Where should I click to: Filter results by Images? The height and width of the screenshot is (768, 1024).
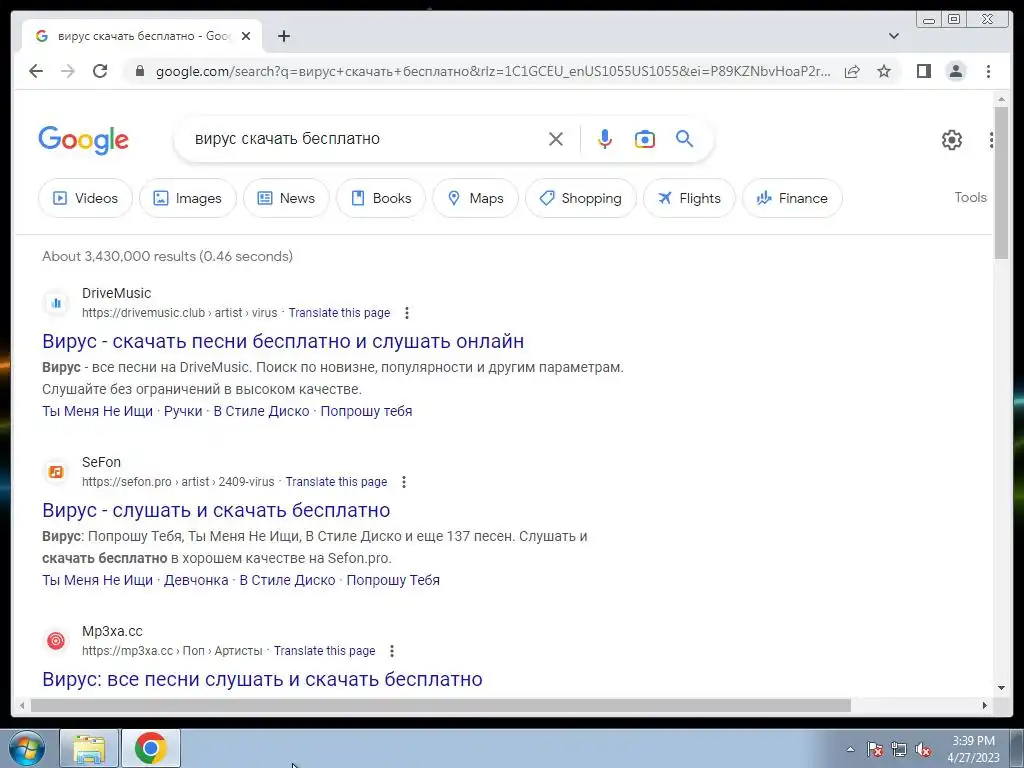click(187, 198)
